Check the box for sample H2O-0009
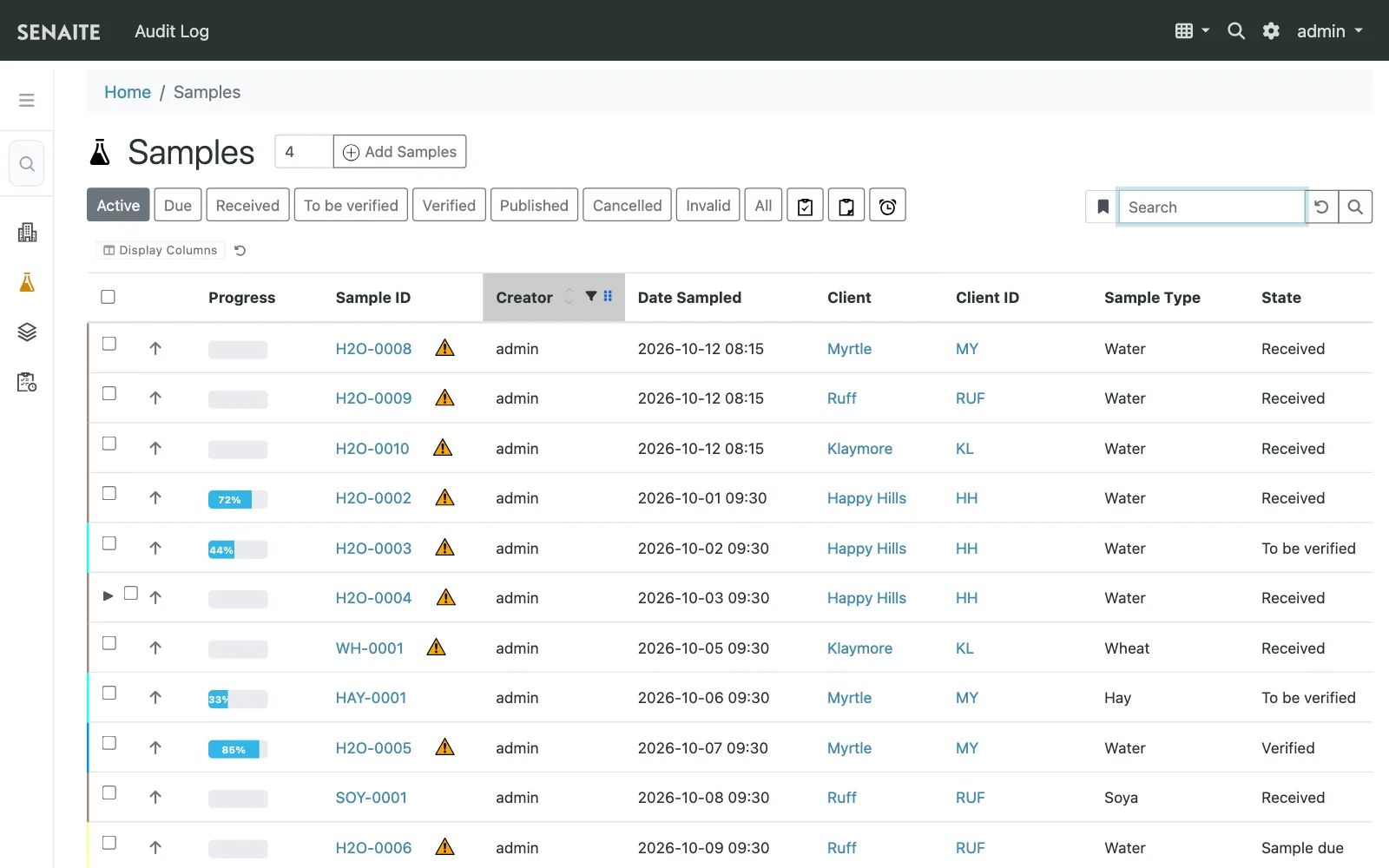 coord(109,393)
